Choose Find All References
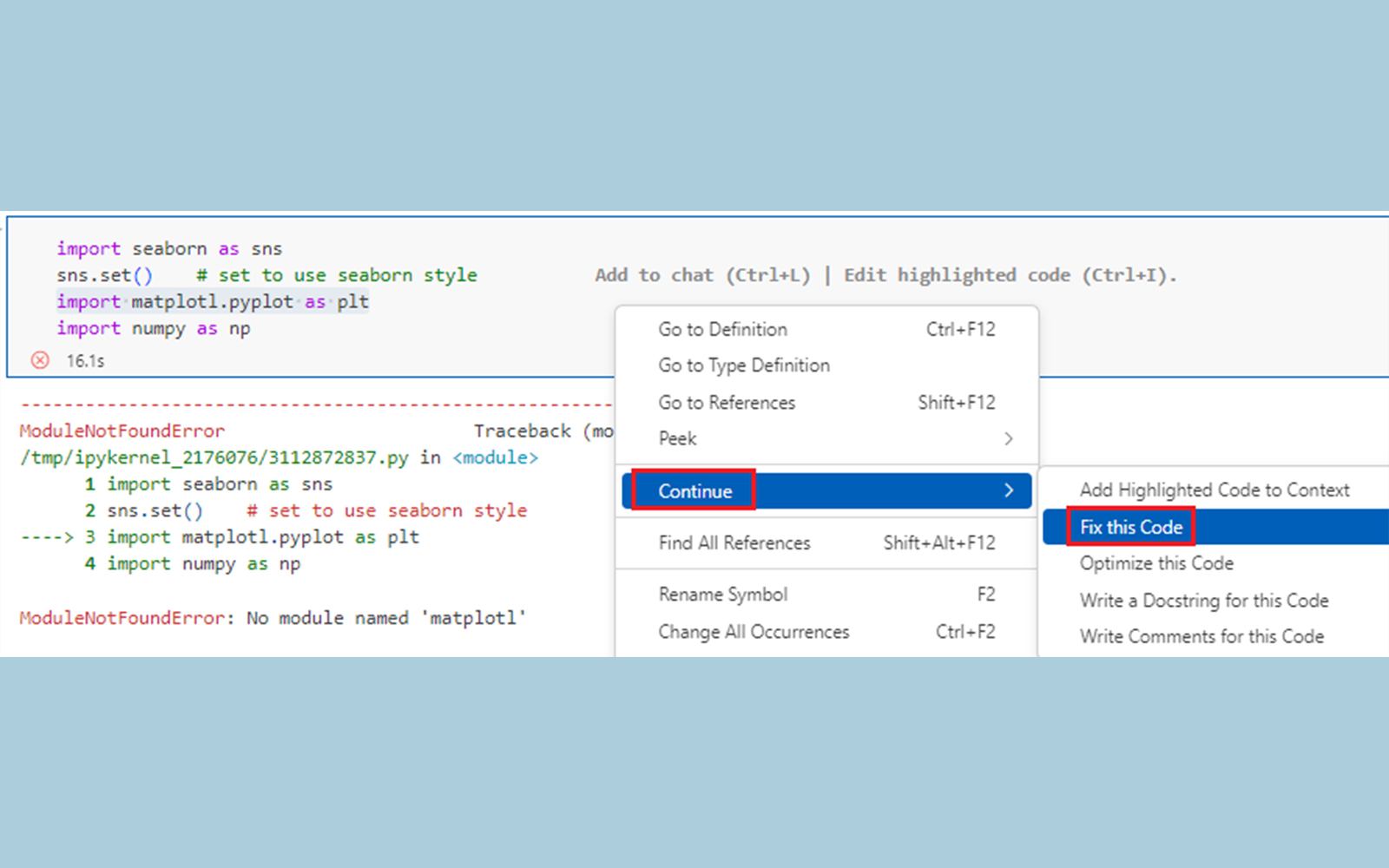The image size is (1389, 868). [734, 542]
